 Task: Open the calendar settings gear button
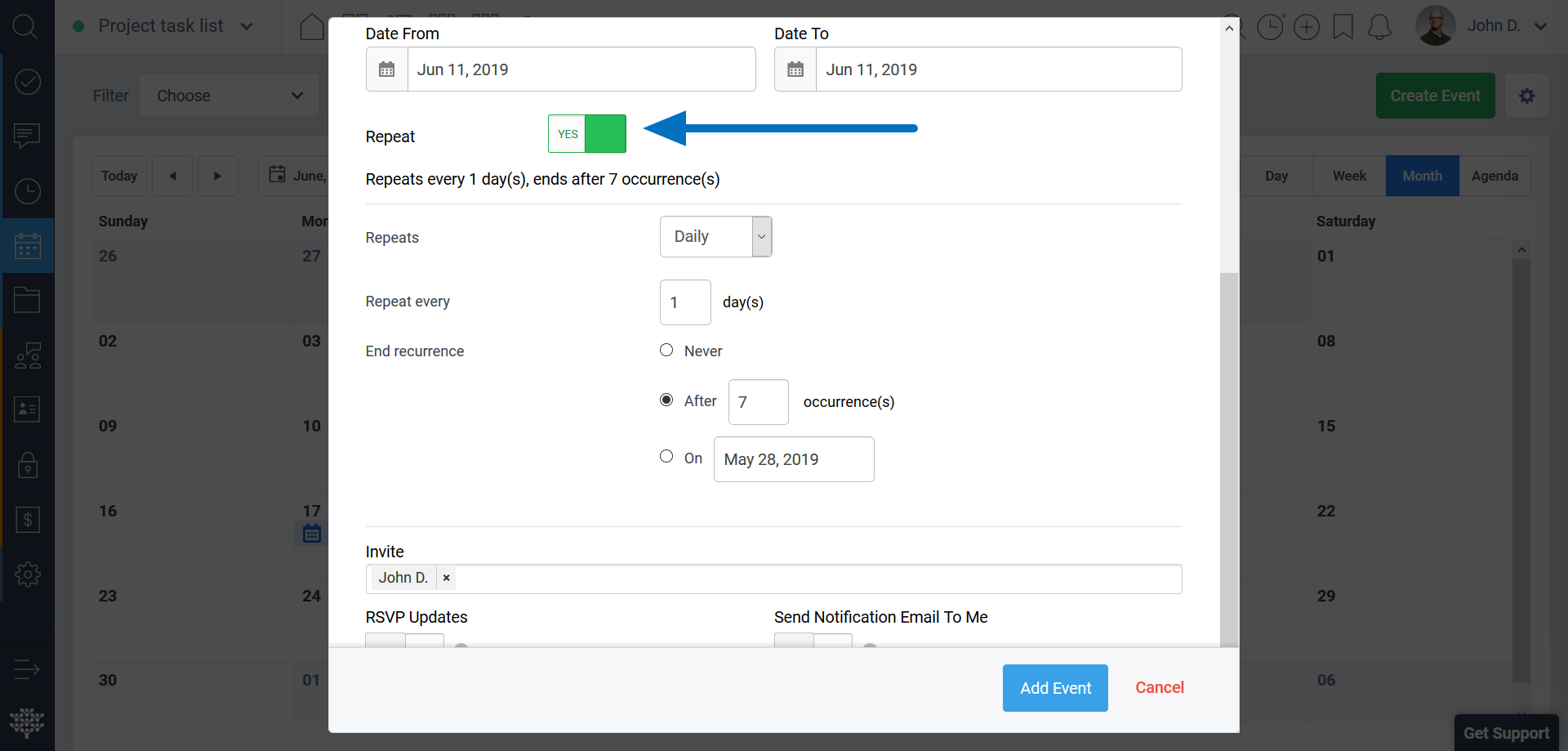(1526, 96)
